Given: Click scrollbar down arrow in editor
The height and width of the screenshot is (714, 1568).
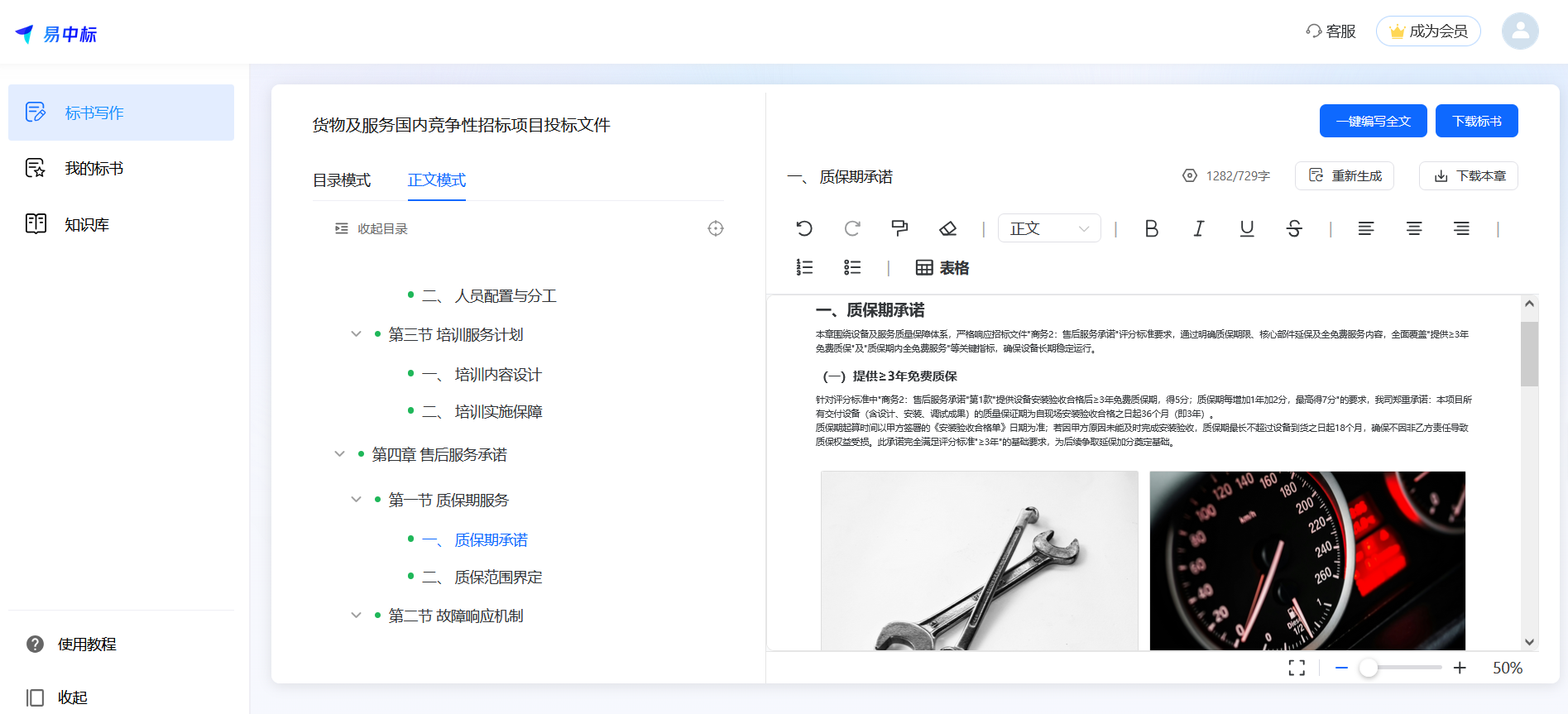Looking at the screenshot, I should point(1529,642).
